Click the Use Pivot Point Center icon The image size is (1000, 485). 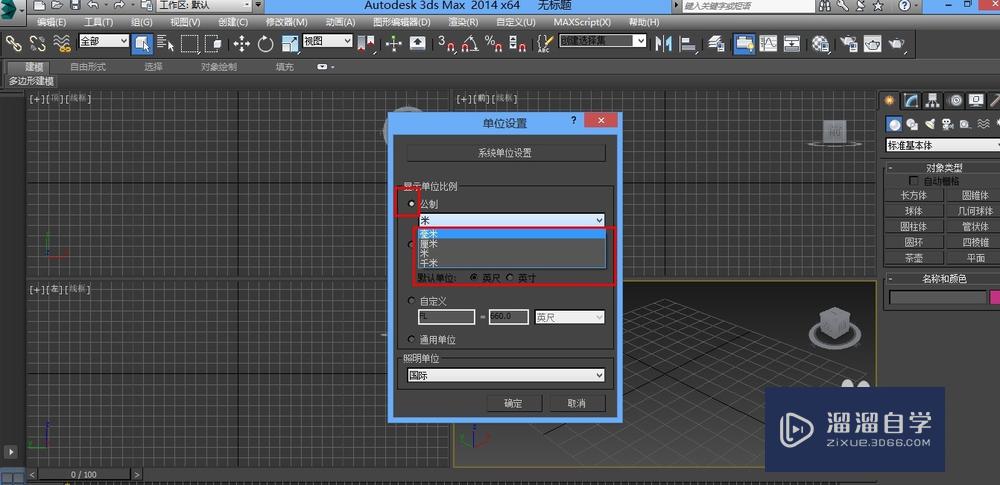coord(366,43)
